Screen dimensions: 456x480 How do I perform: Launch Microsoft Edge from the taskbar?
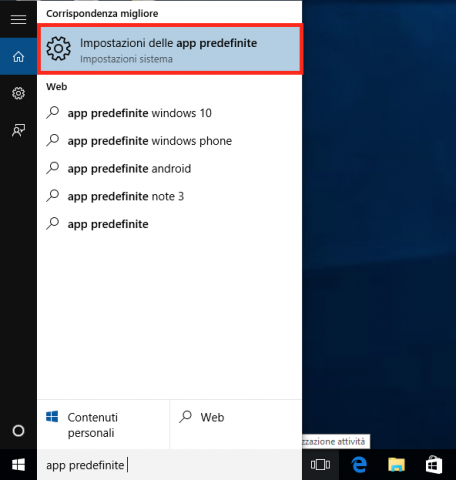tap(359, 465)
